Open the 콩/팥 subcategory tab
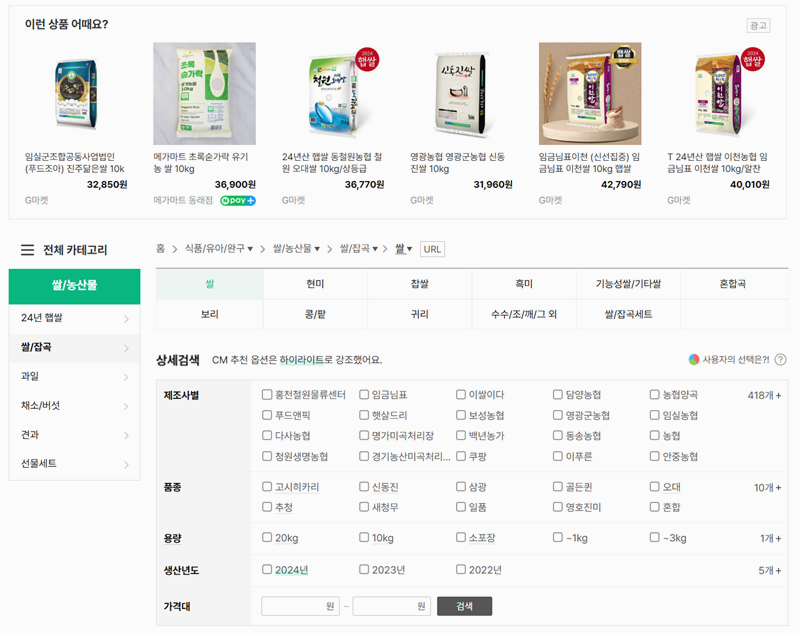Image resolution: width=800 pixels, height=633 pixels. pyautogui.click(x=315, y=314)
